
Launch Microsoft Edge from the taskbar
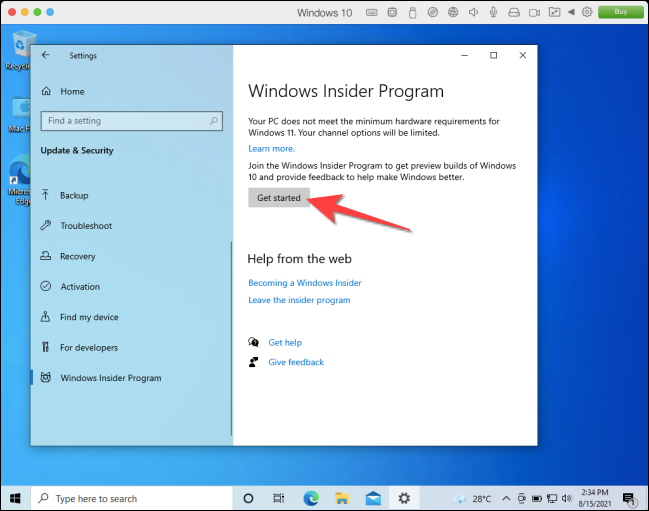pyautogui.click(x=311, y=498)
